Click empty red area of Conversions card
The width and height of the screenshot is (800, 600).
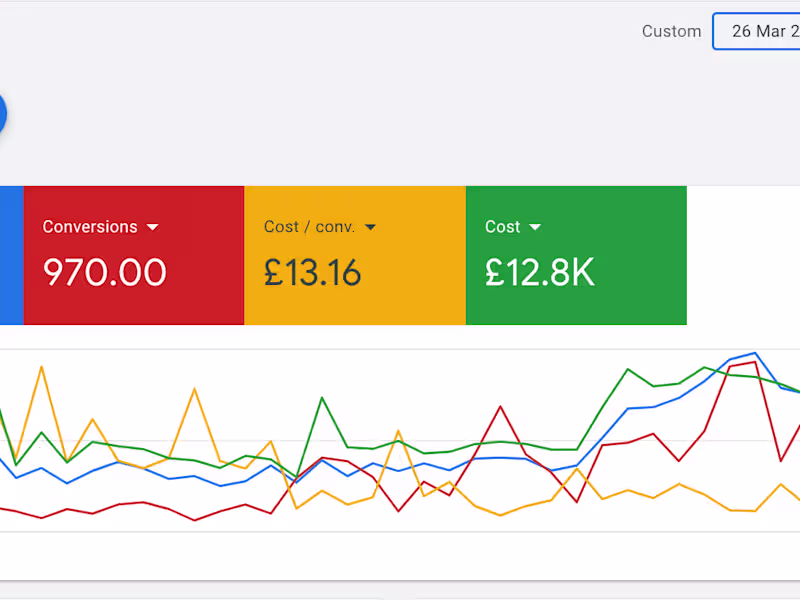pos(200,300)
